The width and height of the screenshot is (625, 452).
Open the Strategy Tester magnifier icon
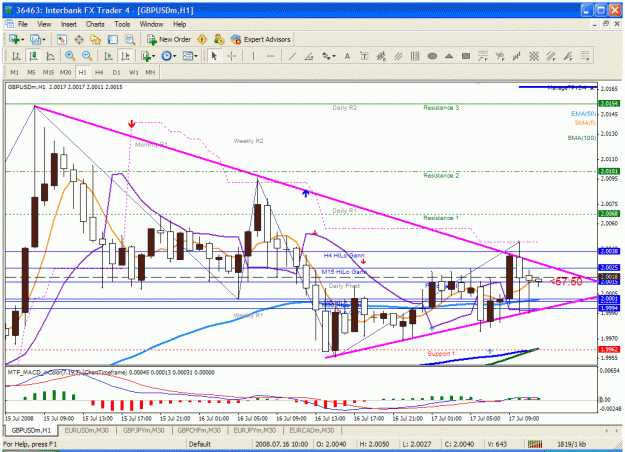click(x=130, y=39)
